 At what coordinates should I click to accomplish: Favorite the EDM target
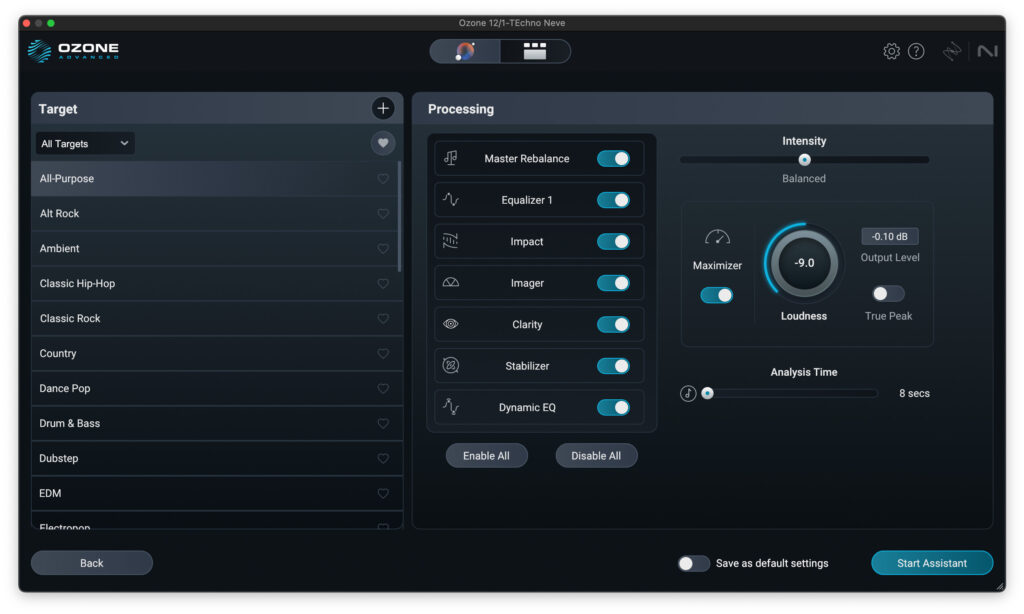[x=383, y=493]
